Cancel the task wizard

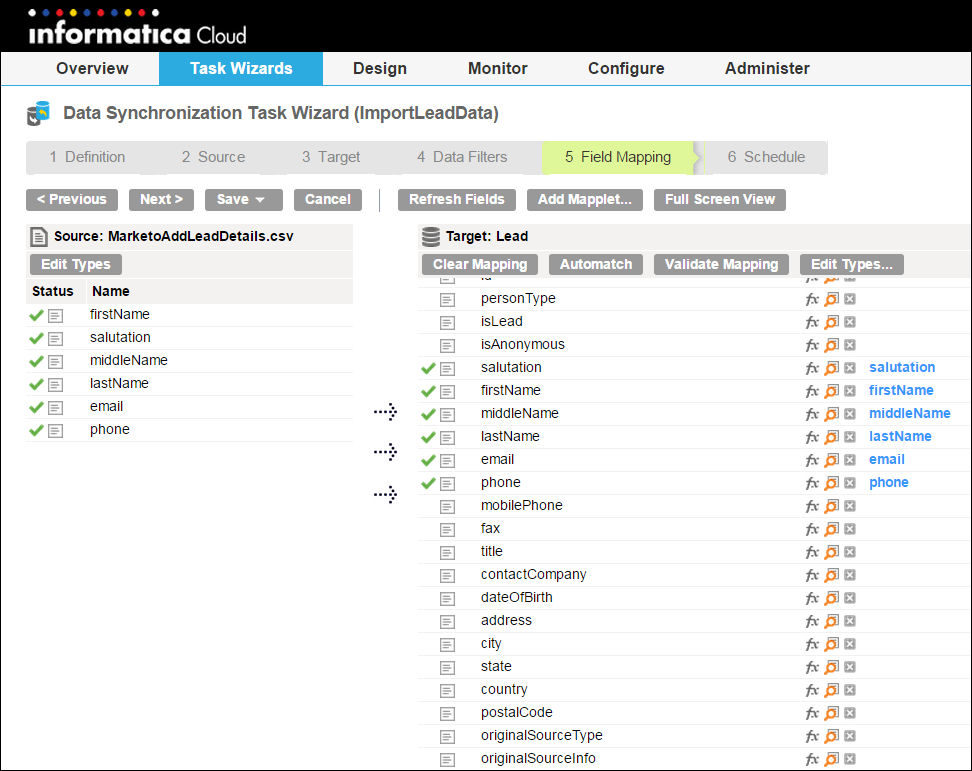tap(328, 200)
